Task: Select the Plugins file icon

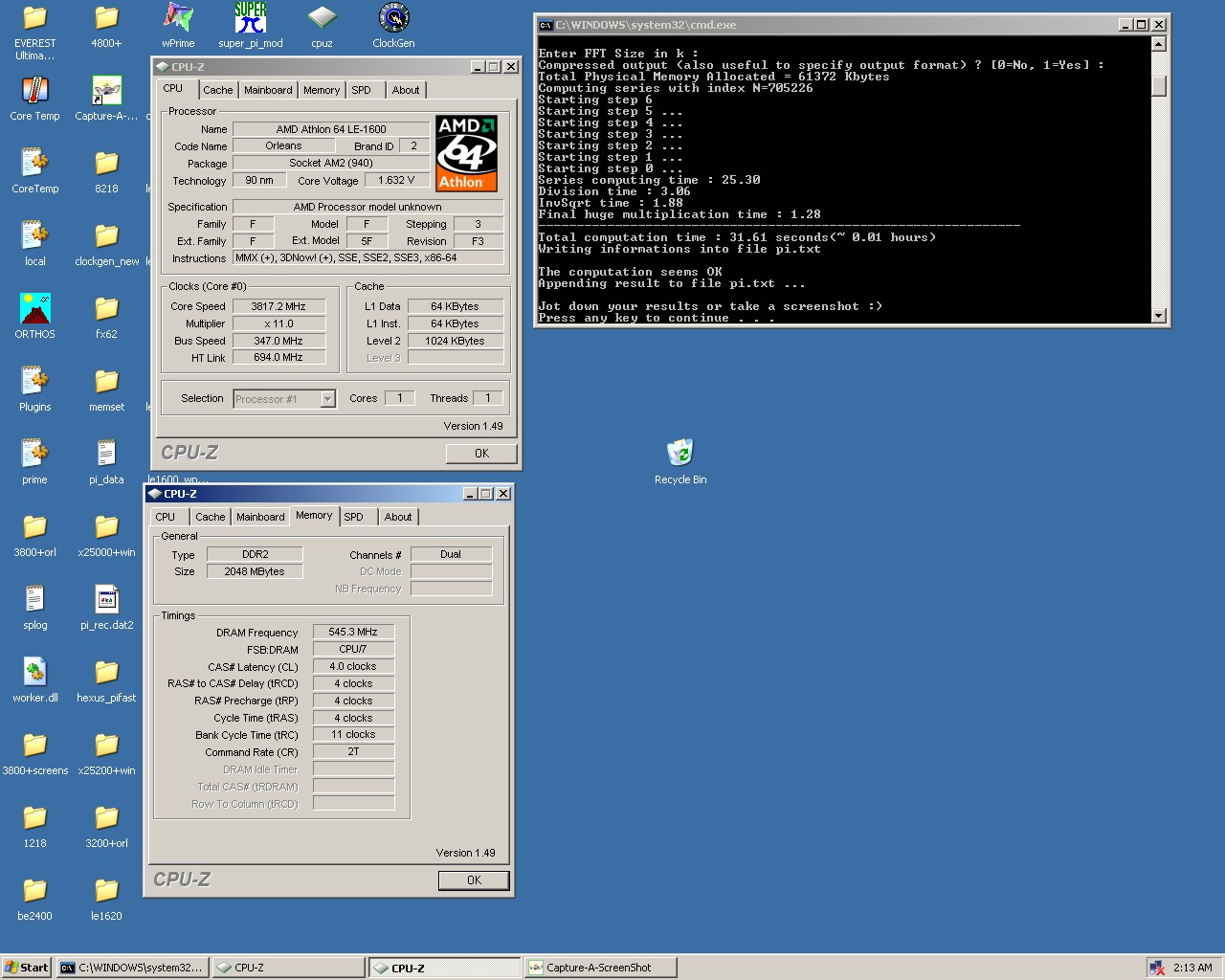Action: [x=34, y=390]
